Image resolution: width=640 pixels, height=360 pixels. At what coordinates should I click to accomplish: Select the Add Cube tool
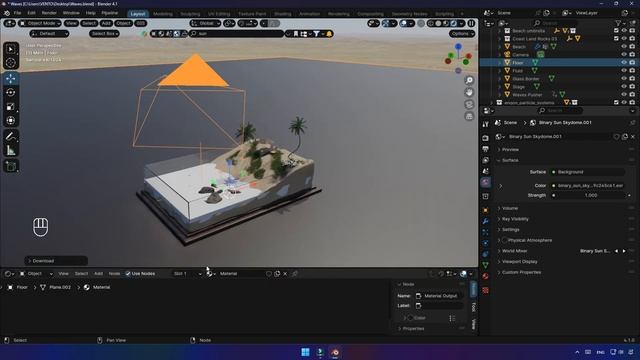pos(11,166)
